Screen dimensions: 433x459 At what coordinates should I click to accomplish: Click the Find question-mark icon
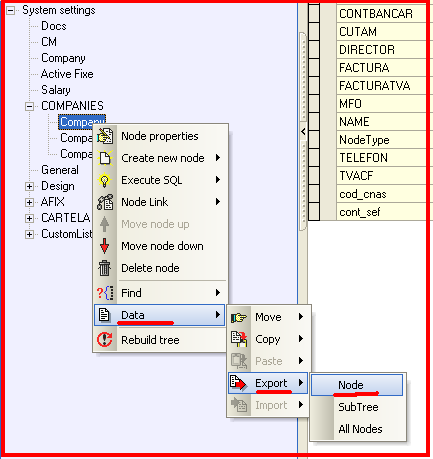click(x=105, y=293)
